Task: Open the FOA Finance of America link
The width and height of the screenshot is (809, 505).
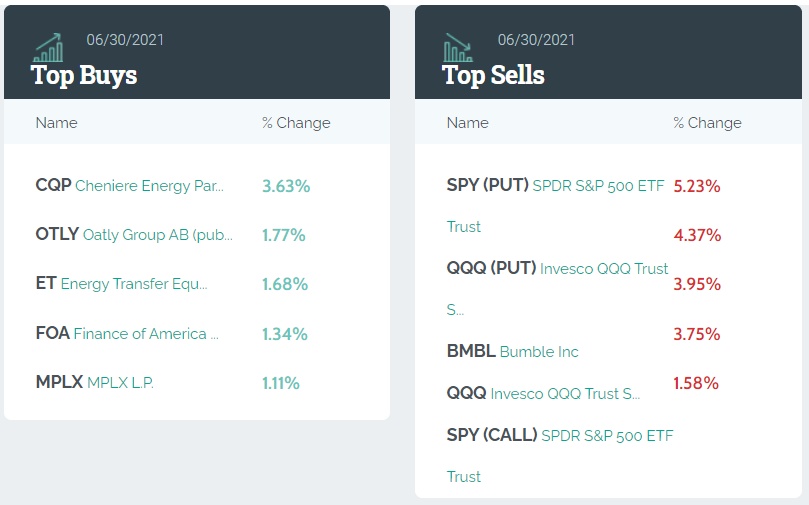Action: [x=127, y=333]
